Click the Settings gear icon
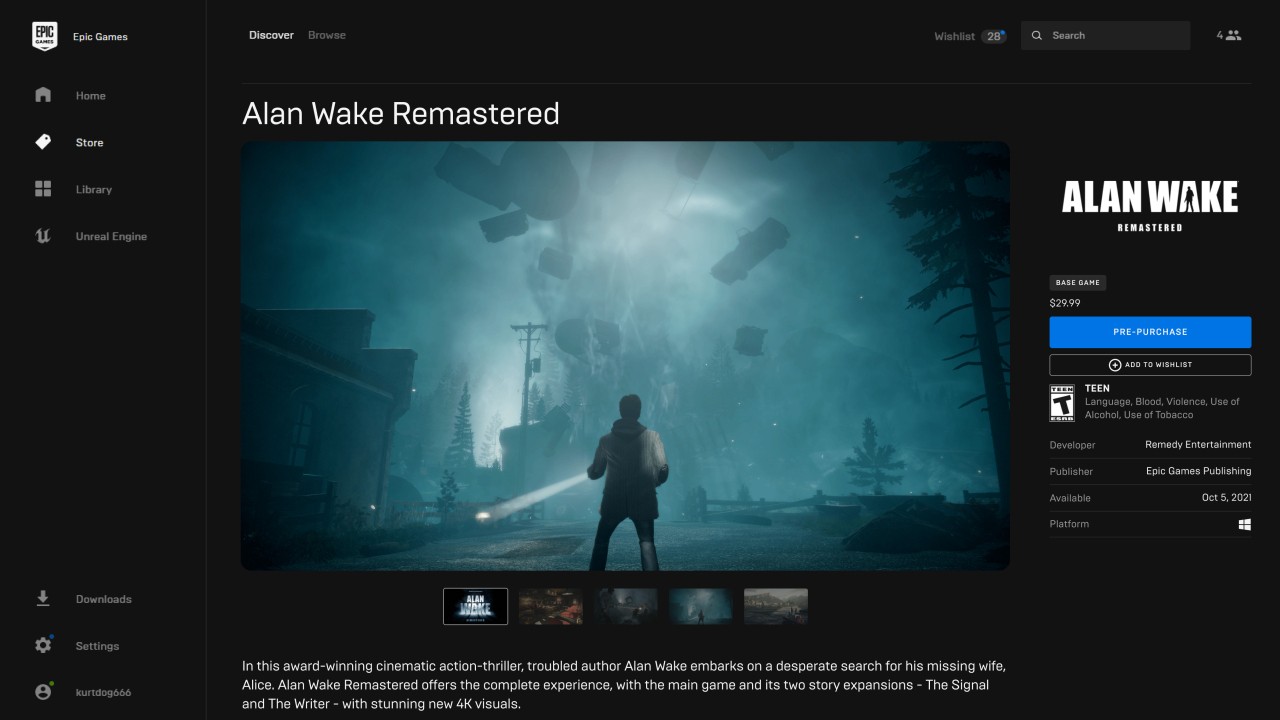 tap(43, 645)
